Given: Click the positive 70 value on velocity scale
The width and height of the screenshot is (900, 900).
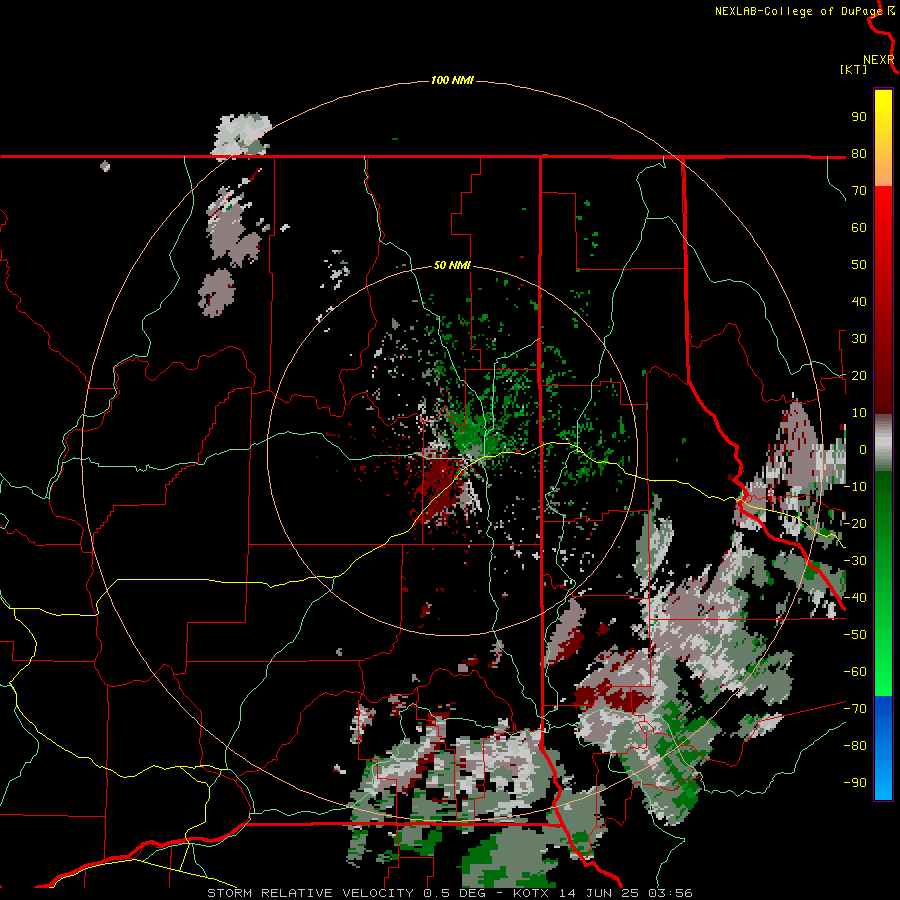Looking at the screenshot, I should (859, 191).
